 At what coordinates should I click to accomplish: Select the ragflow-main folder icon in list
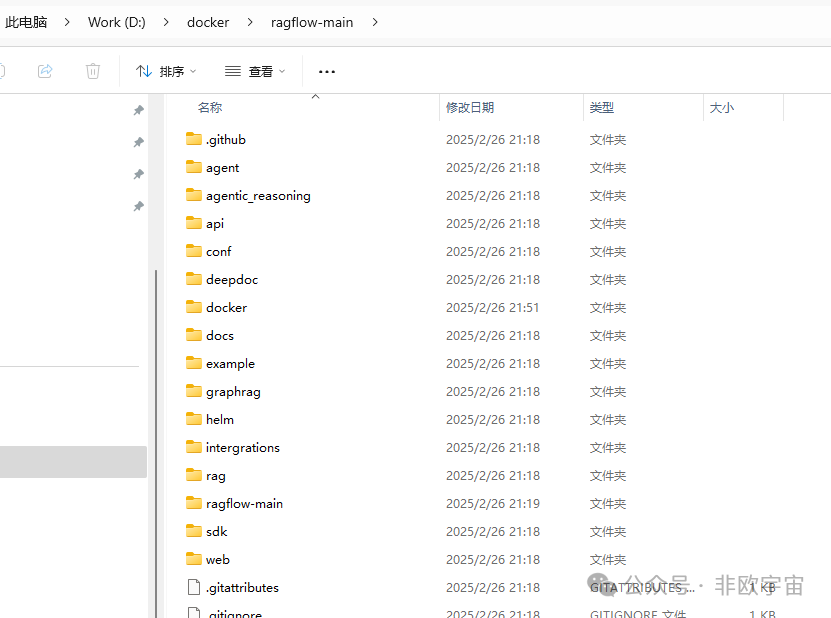coord(194,503)
